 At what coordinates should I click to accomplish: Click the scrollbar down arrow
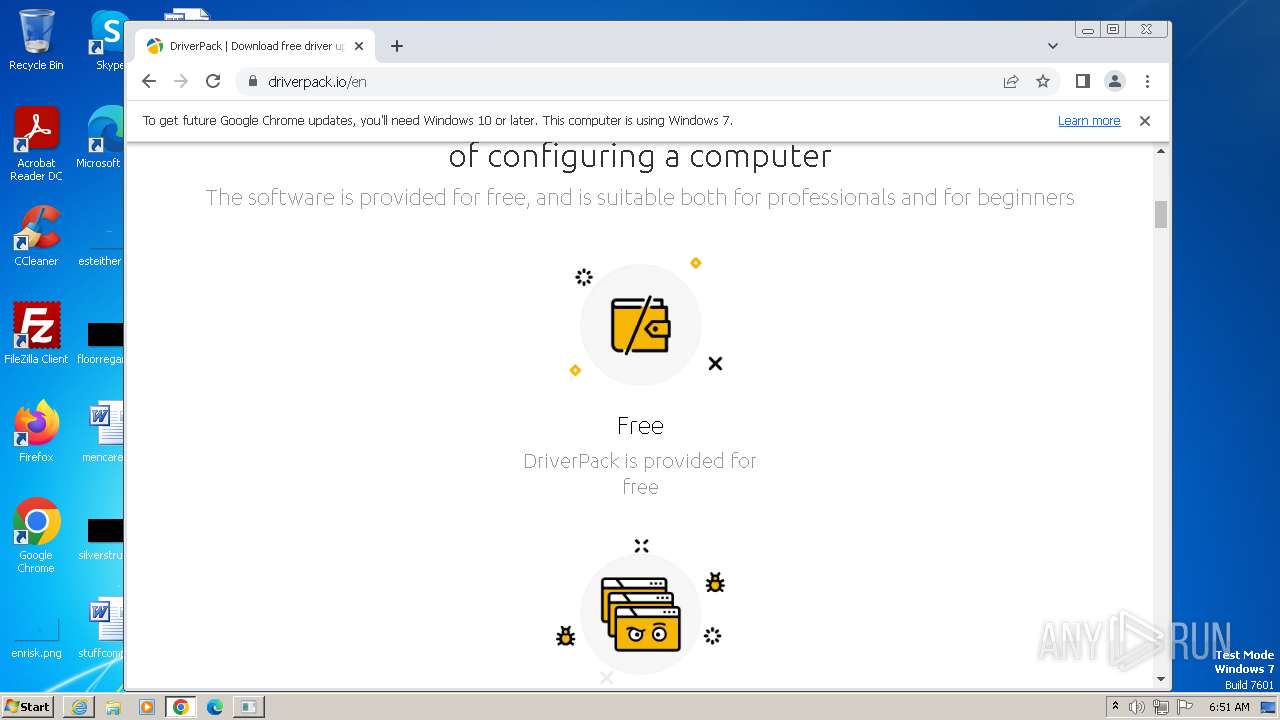point(1161,679)
